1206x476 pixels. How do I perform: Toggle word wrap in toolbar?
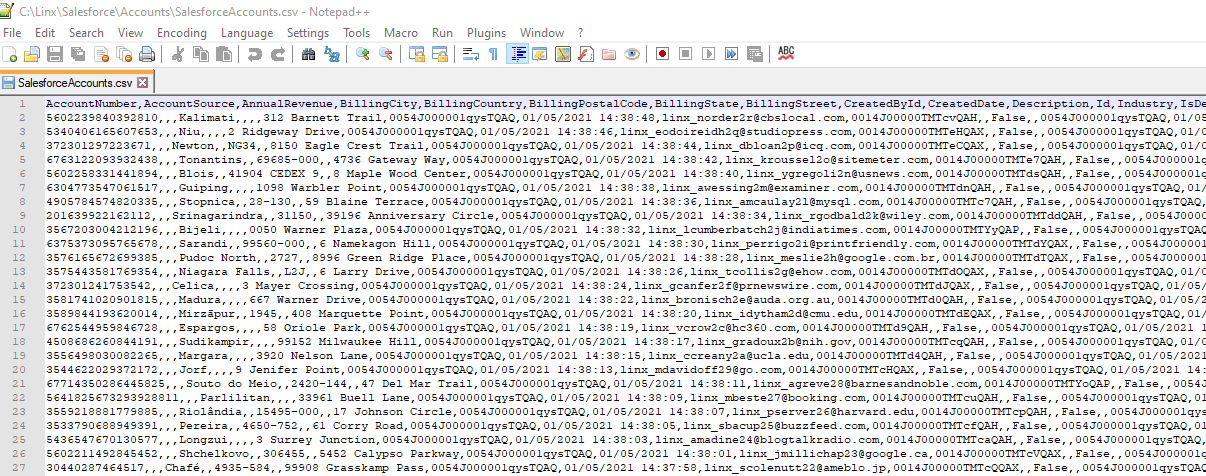click(x=471, y=54)
